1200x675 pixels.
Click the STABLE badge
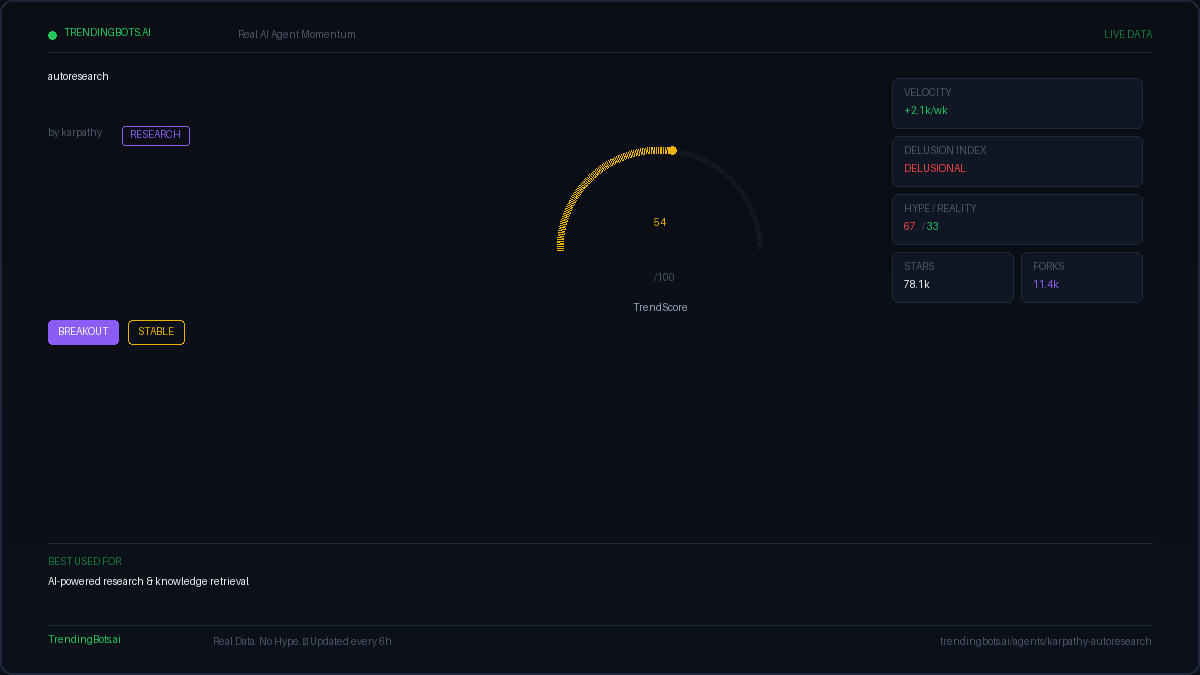coord(156,332)
